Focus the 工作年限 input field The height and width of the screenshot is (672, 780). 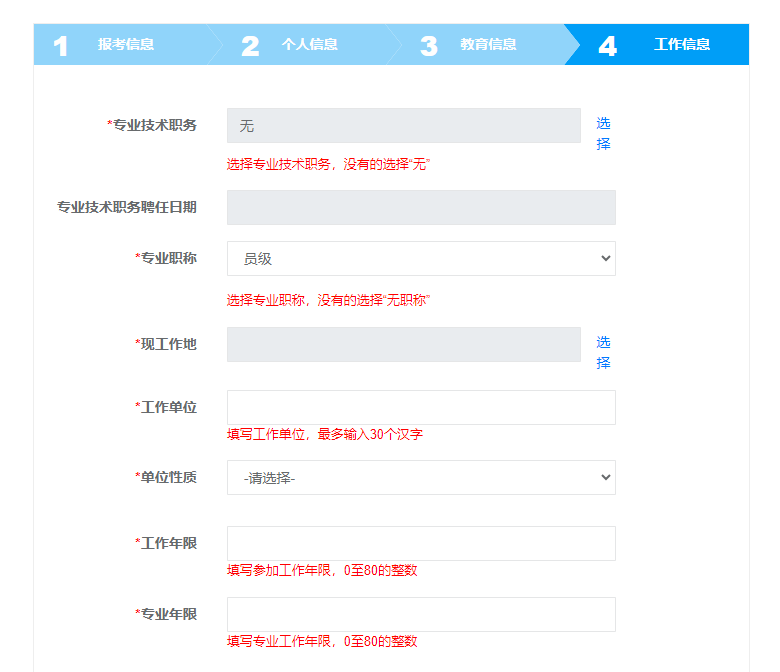click(x=421, y=543)
